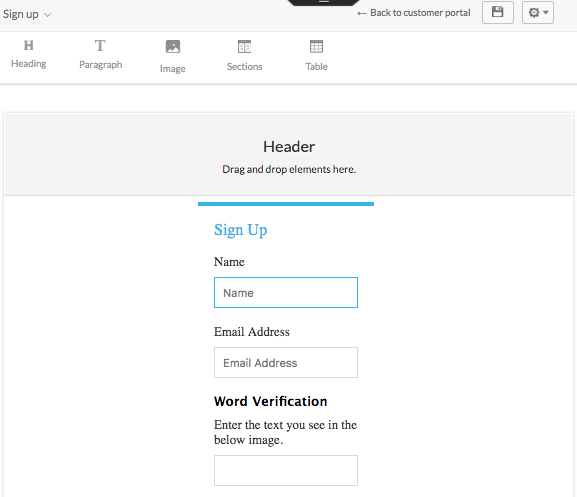
Task: Expand the Sign up page dropdown
Action: [x=27, y=14]
